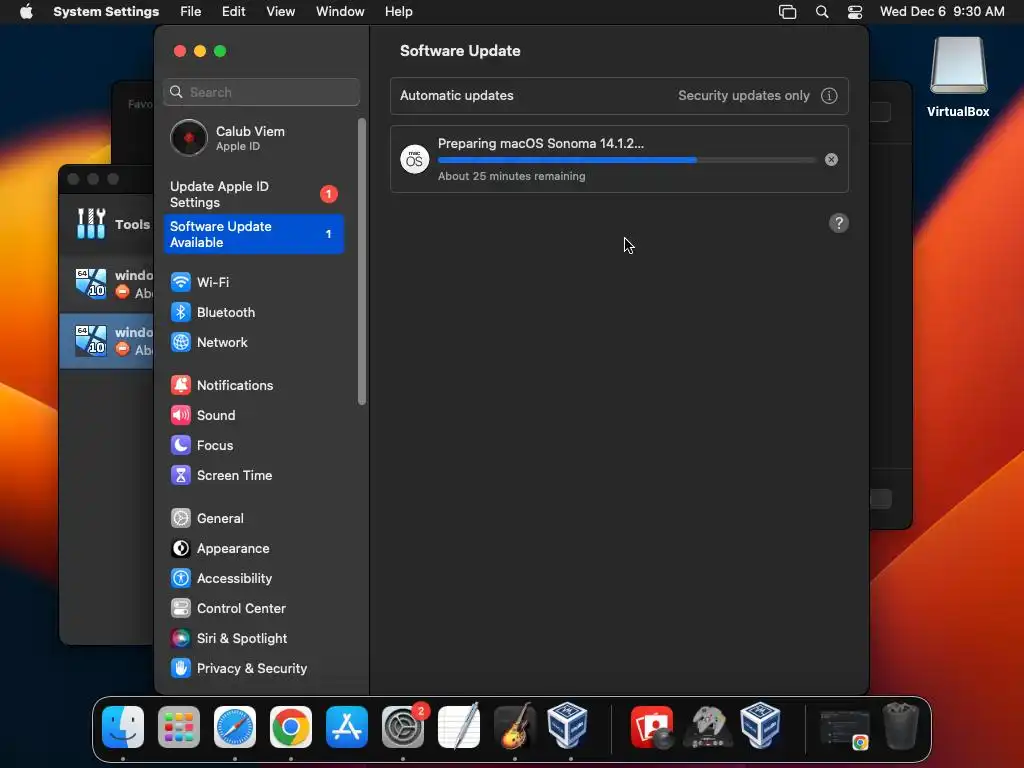Open Trash in the Dock
Image resolution: width=1024 pixels, height=768 pixels.
[901, 726]
